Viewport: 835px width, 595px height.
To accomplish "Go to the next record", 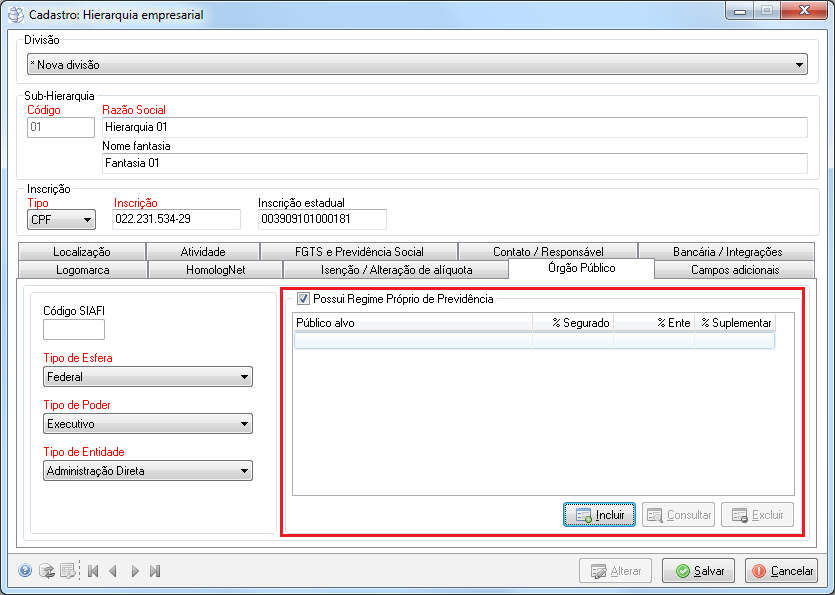I will pos(135,571).
